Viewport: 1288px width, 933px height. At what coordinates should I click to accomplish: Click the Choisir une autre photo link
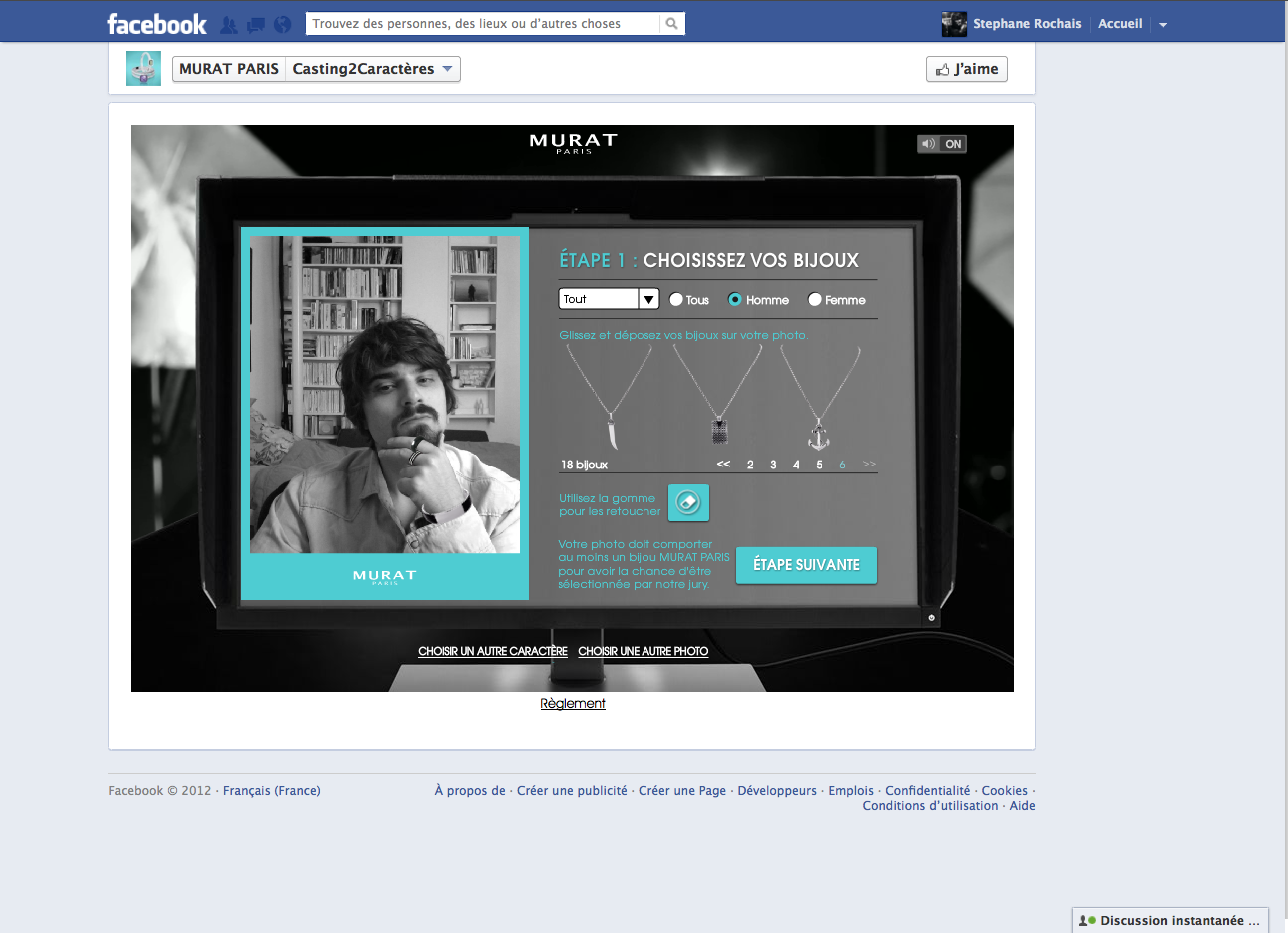point(643,651)
